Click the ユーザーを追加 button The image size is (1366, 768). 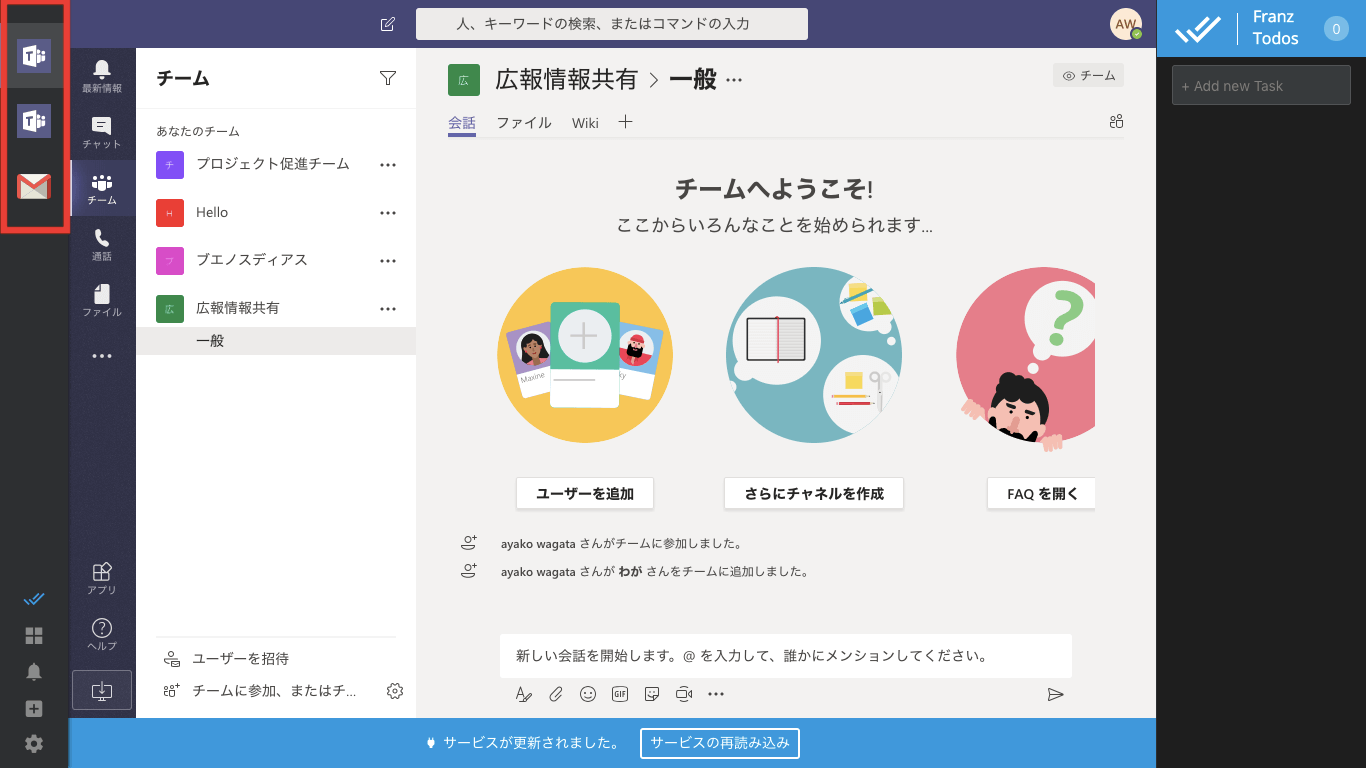click(585, 494)
